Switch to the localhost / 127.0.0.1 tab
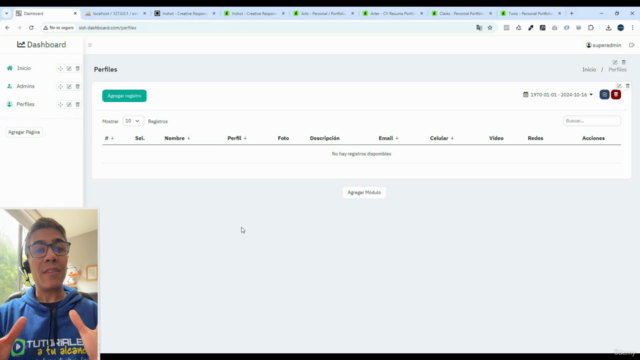The image size is (640, 360). pyautogui.click(x=115, y=13)
